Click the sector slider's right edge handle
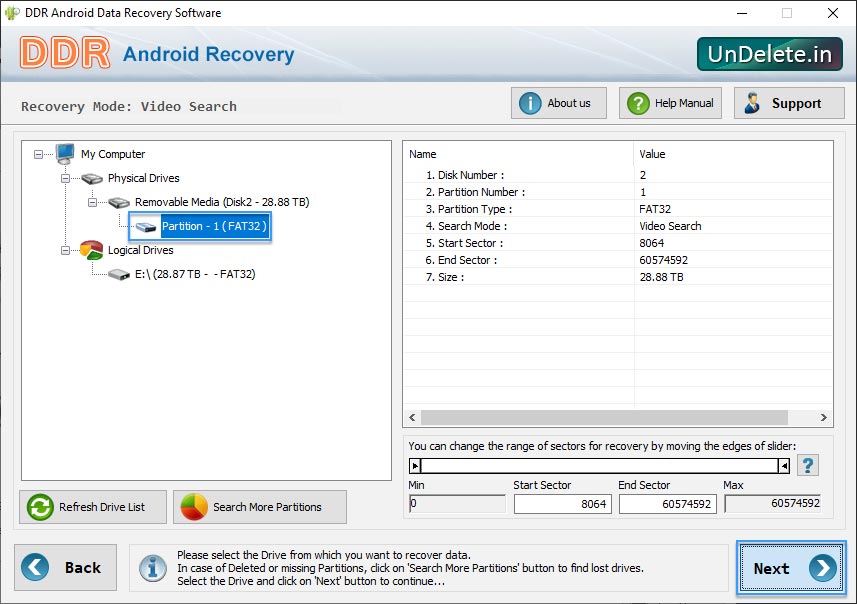The image size is (857, 604). (784, 466)
